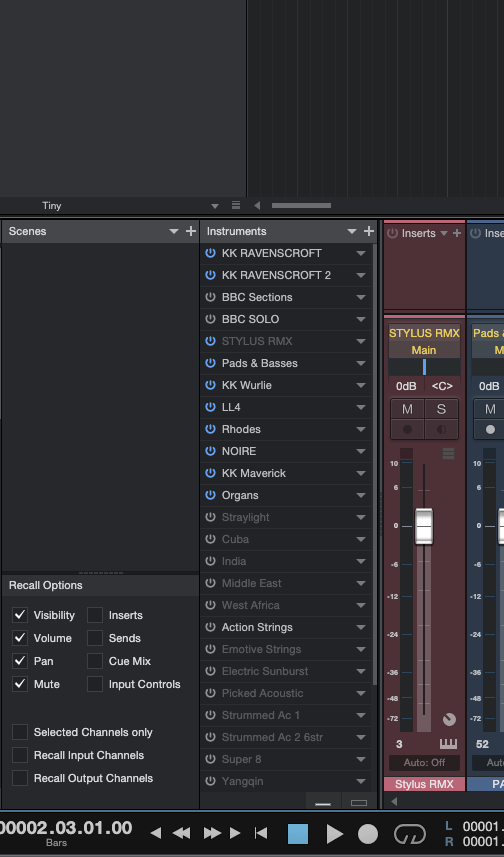Enable the Input Controls recall checkbox
The width and height of the screenshot is (504, 857).
point(95,684)
